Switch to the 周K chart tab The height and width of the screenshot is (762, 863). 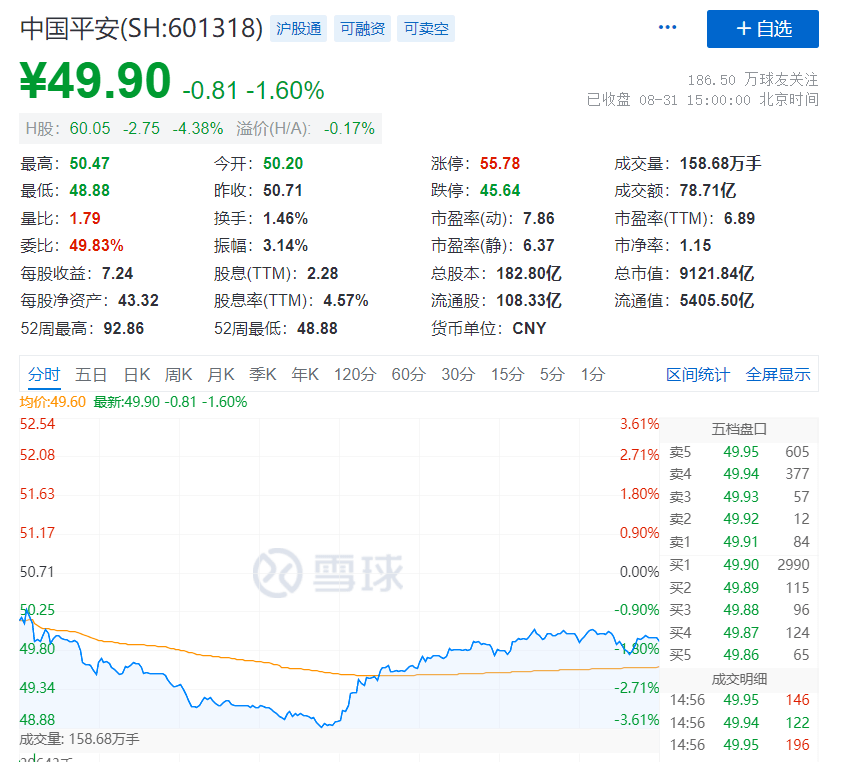click(x=178, y=375)
